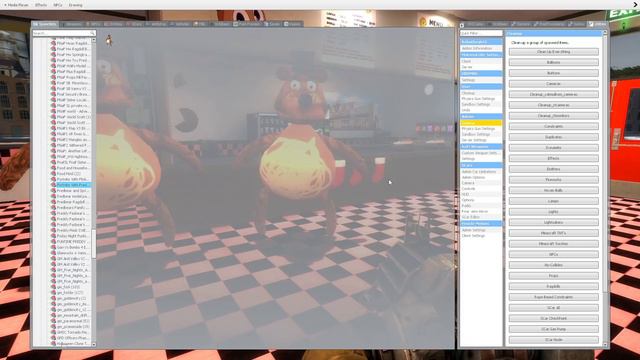Screen dimensions: 640x360
Task: Click the Cameras cleanup button
Action: coord(553,84)
